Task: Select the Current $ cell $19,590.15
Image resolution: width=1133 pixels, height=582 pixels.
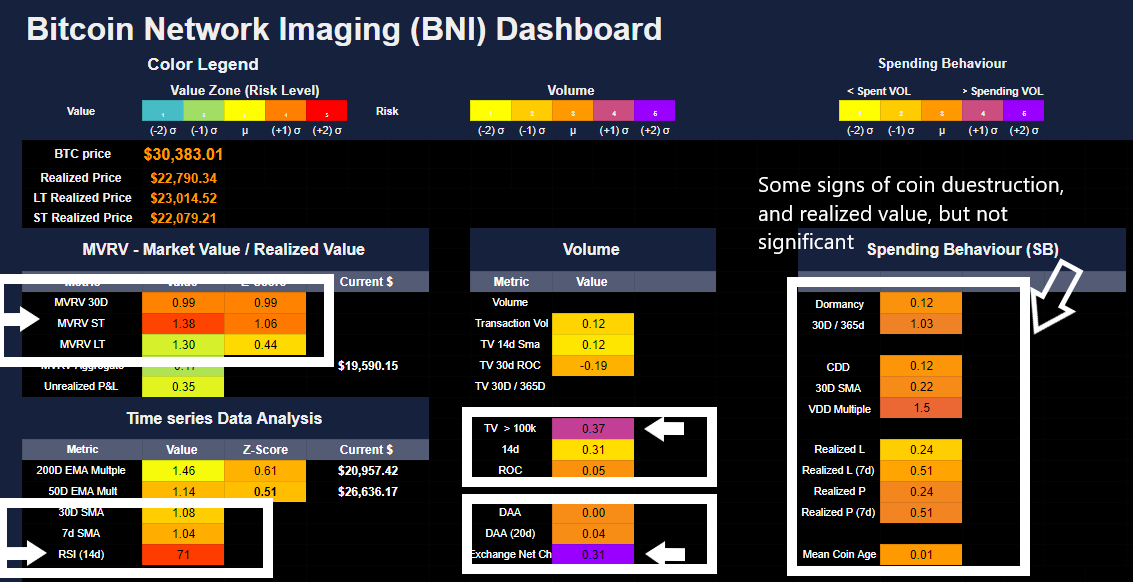Action: (x=368, y=366)
